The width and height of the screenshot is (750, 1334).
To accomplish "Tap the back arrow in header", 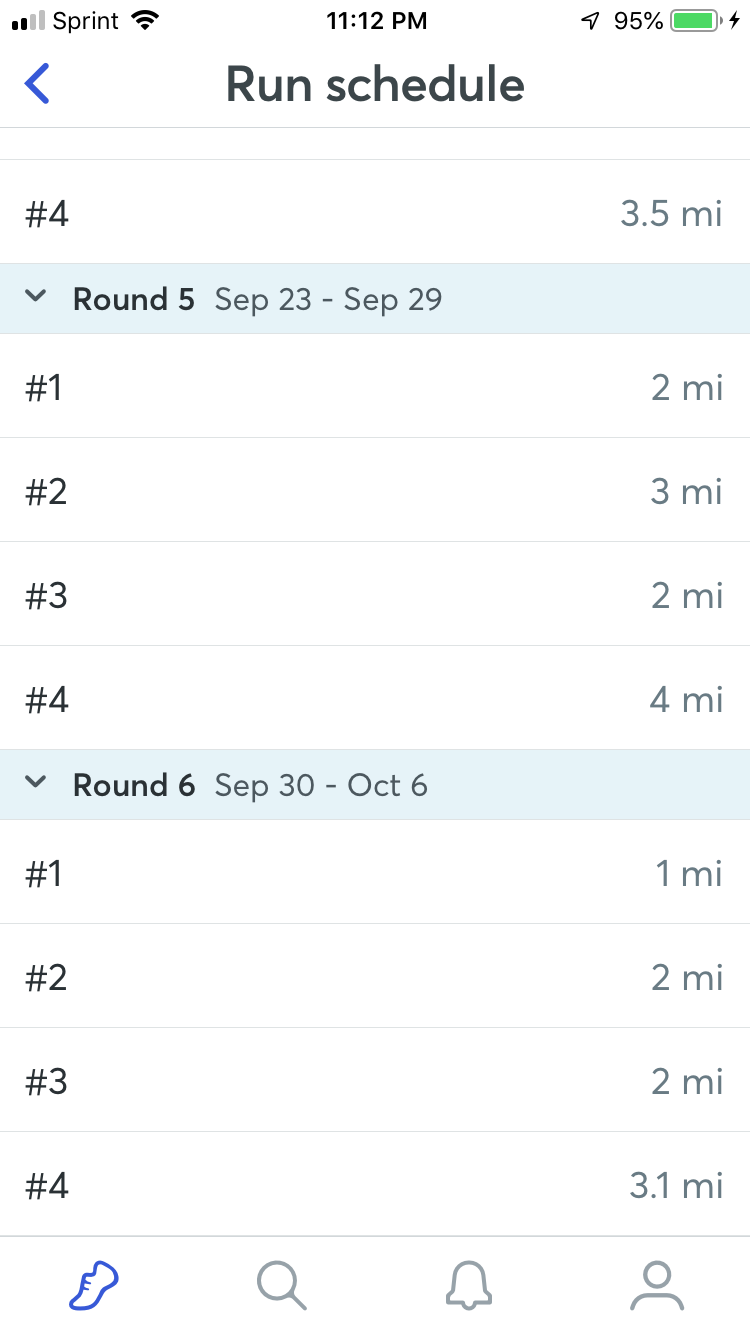I will (38, 84).
